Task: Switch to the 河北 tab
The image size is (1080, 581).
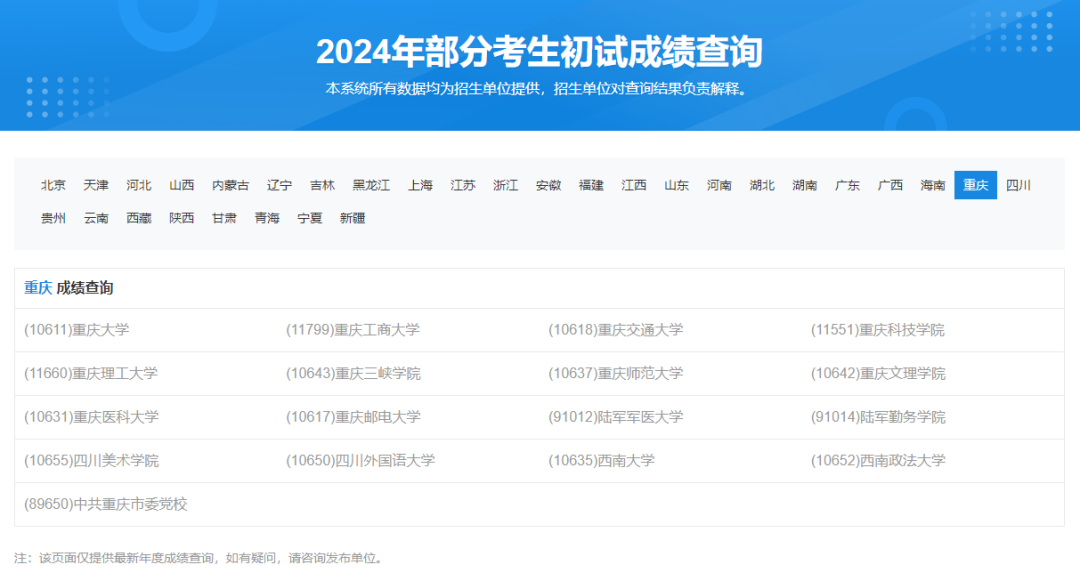Action: pos(138,185)
